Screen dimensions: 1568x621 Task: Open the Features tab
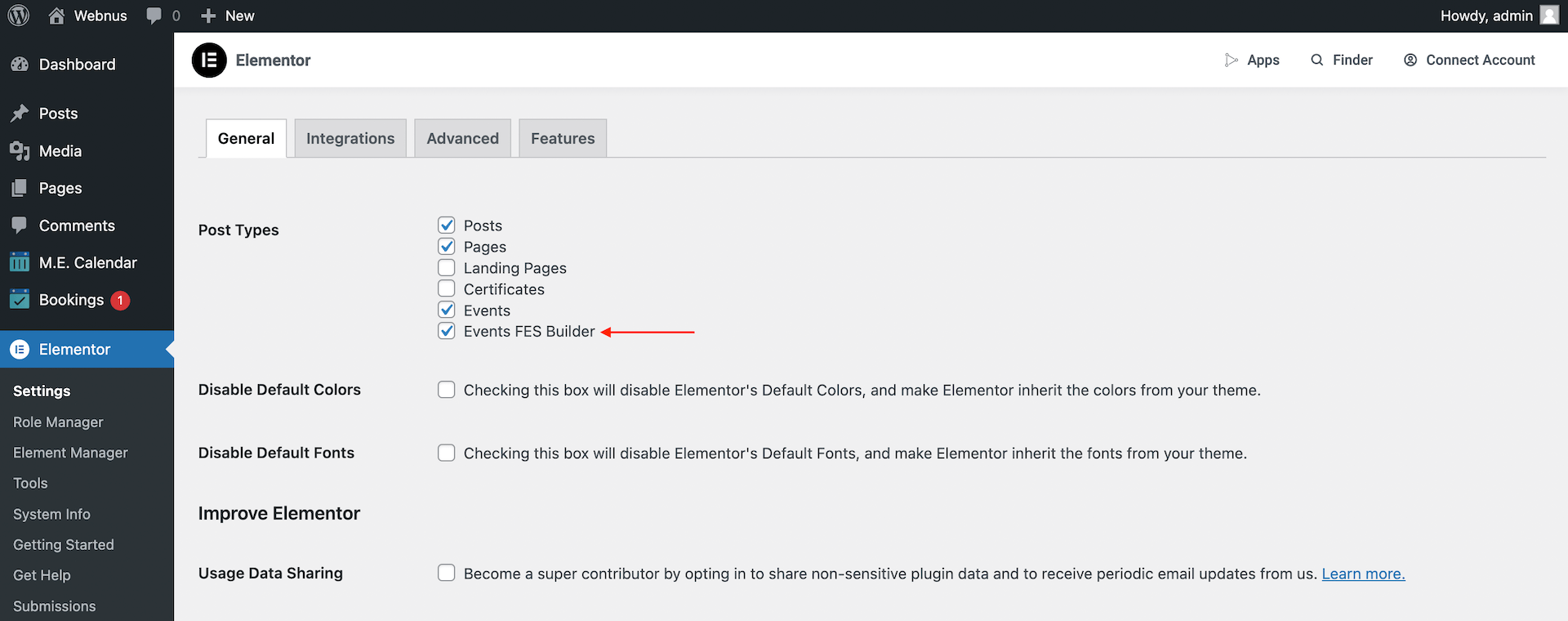point(563,139)
